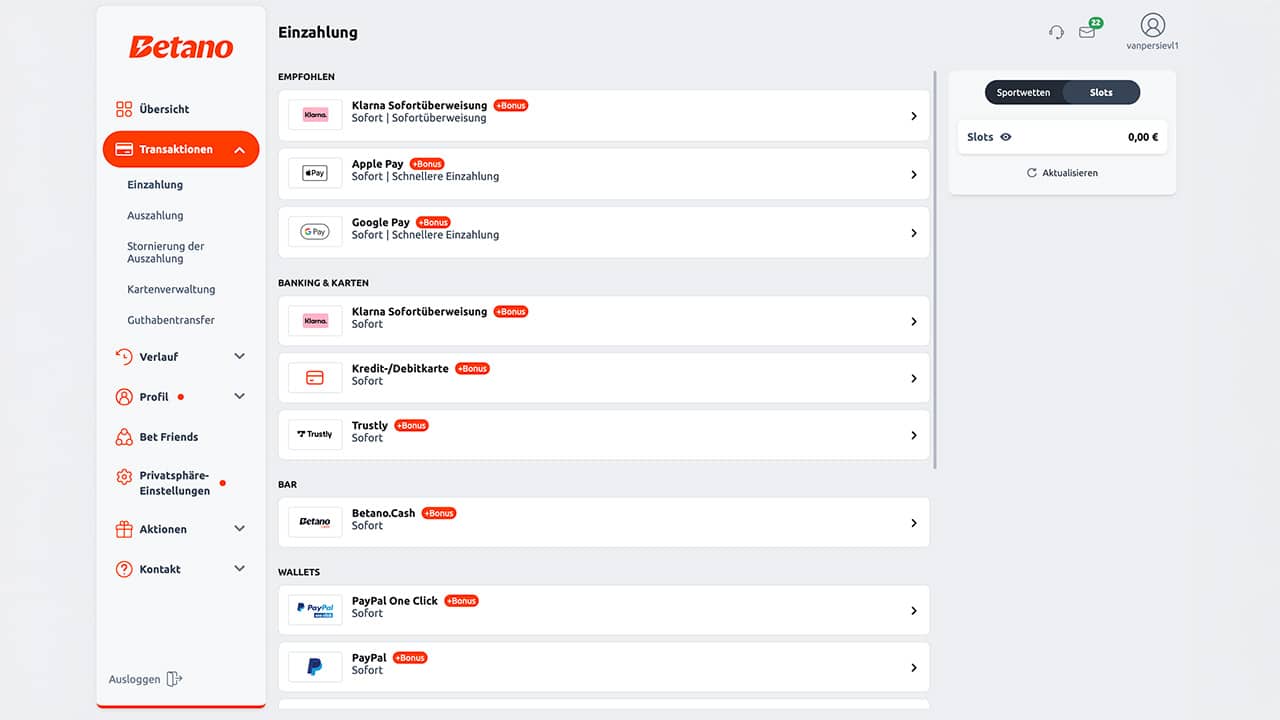
Task: Open the messages envelope icon
Action: (1087, 32)
